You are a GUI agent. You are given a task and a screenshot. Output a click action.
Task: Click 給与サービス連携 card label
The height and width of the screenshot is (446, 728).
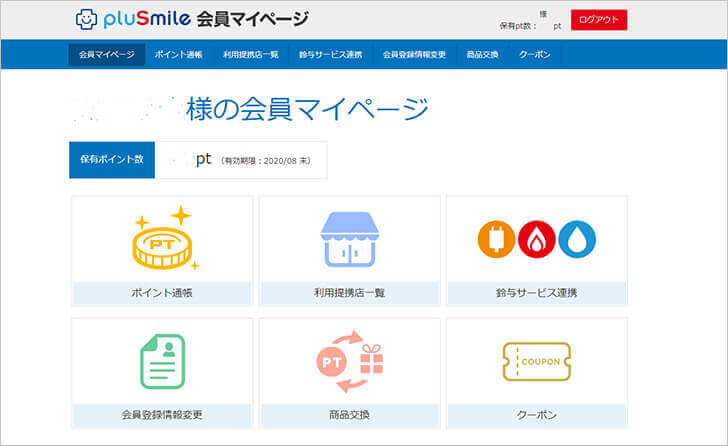click(x=537, y=293)
